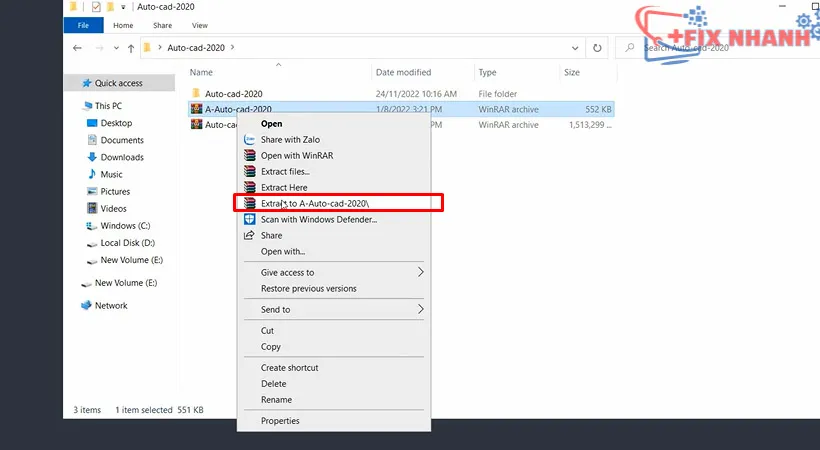The image size is (820, 450).
Task: Choose Open with WinRAR
Action: click(x=297, y=155)
